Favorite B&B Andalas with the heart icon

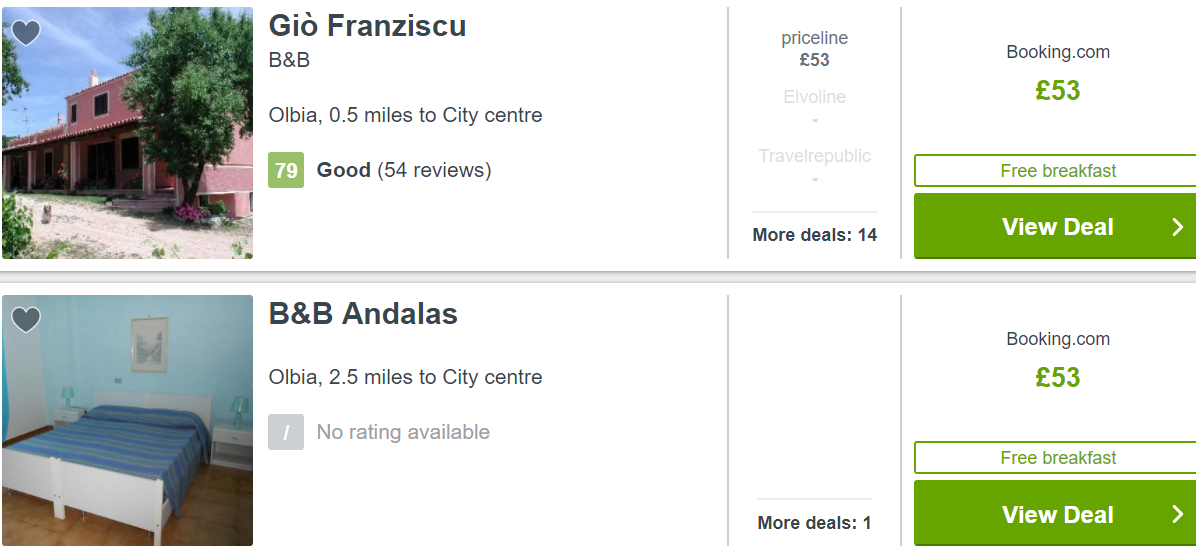pyautogui.click(x=26, y=320)
